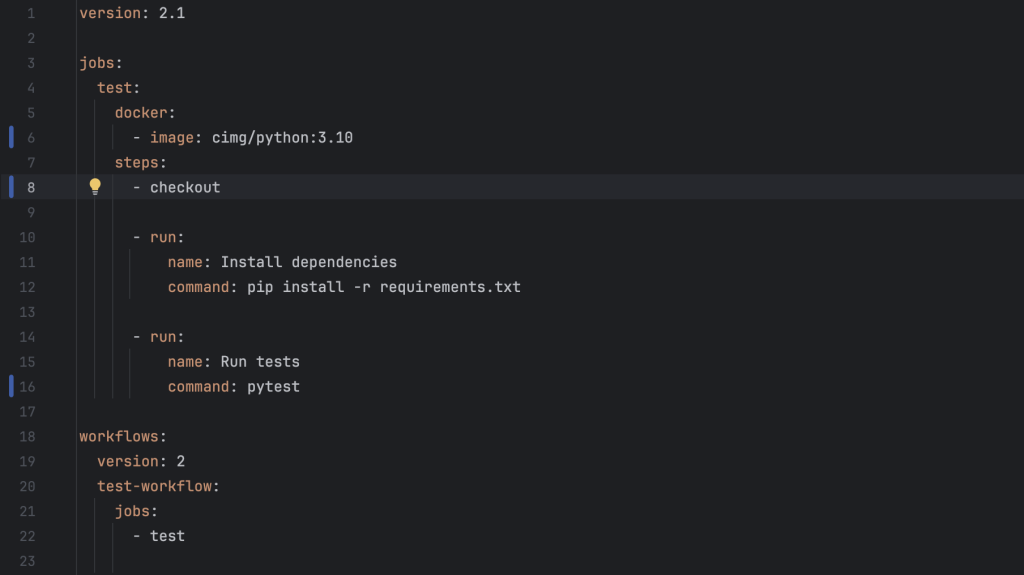Click the 'docker' key under test job
This screenshot has height=575, width=1024.
pyautogui.click(x=141, y=112)
